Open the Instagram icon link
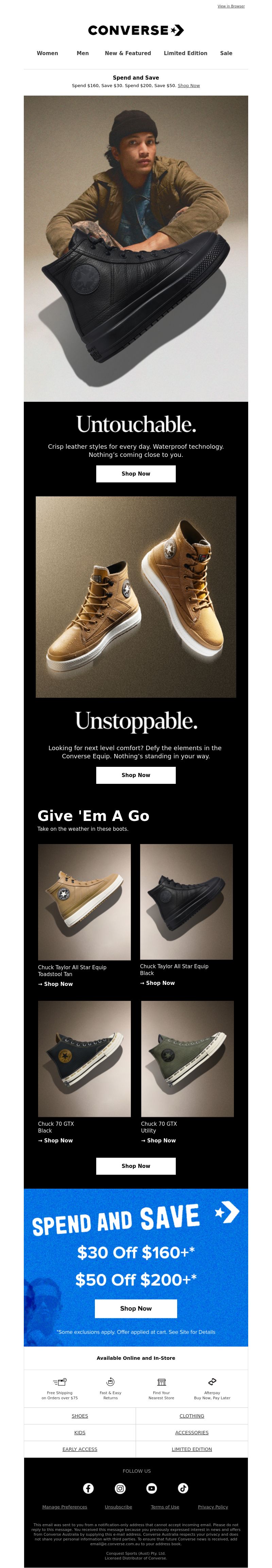The image size is (272, 1568). (x=120, y=1488)
